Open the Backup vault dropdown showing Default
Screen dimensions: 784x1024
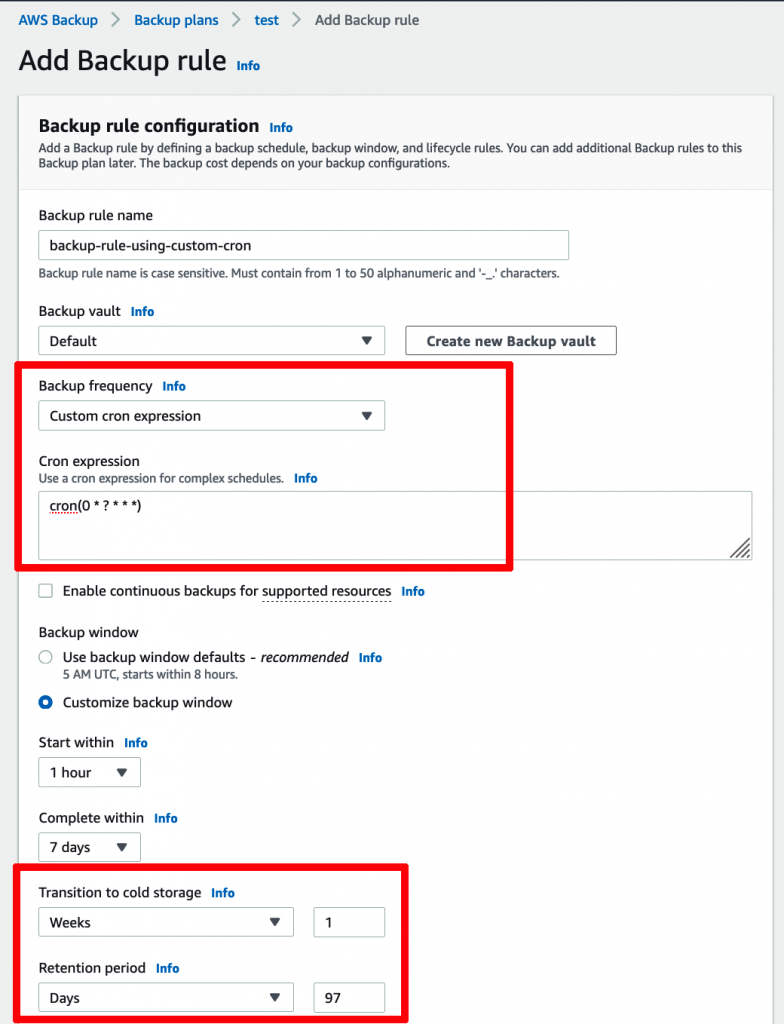click(211, 340)
